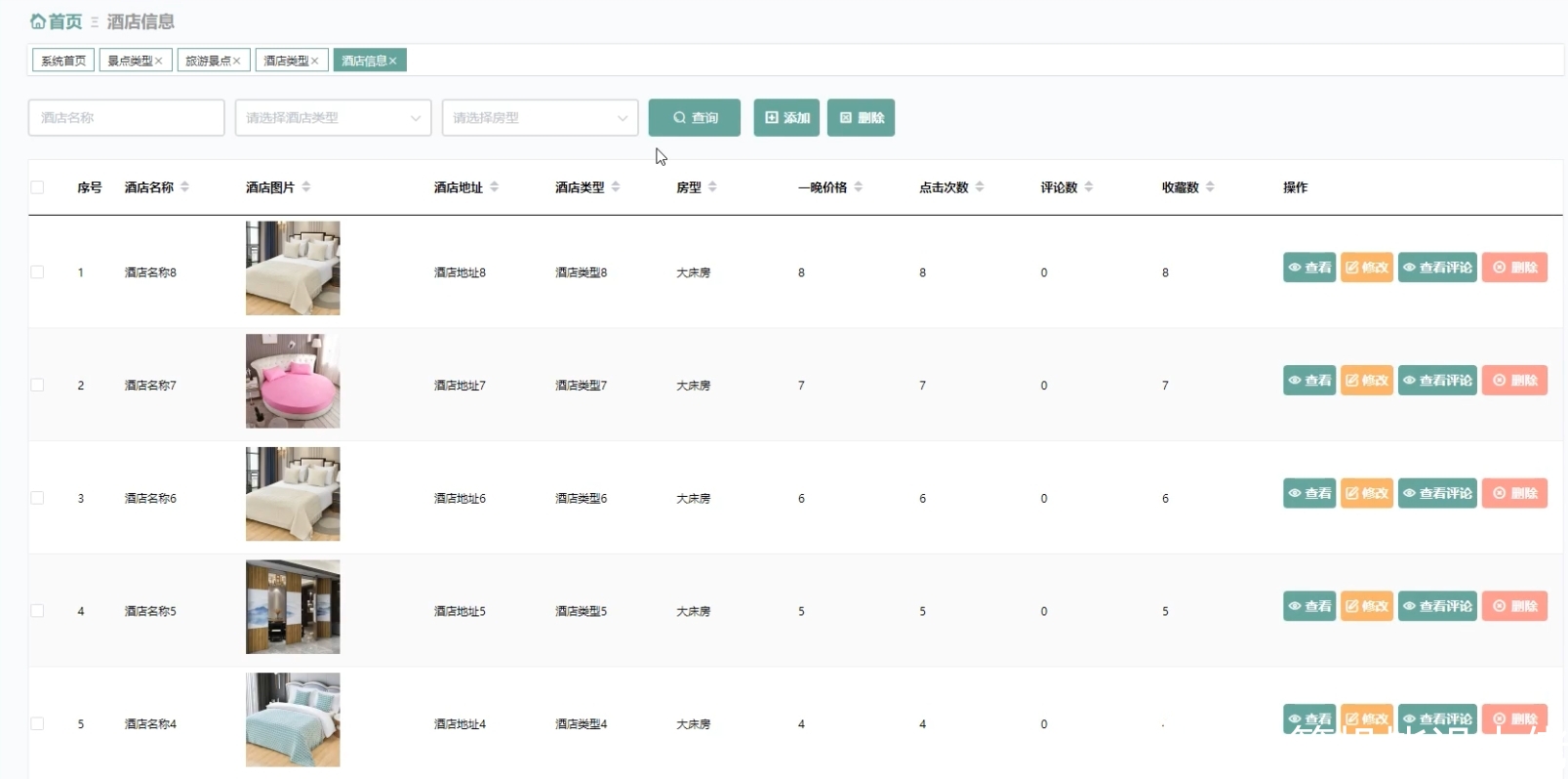Open the 请选择房型 dropdown
1568x779 pixels.
pyautogui.click(x=540, y=118)
